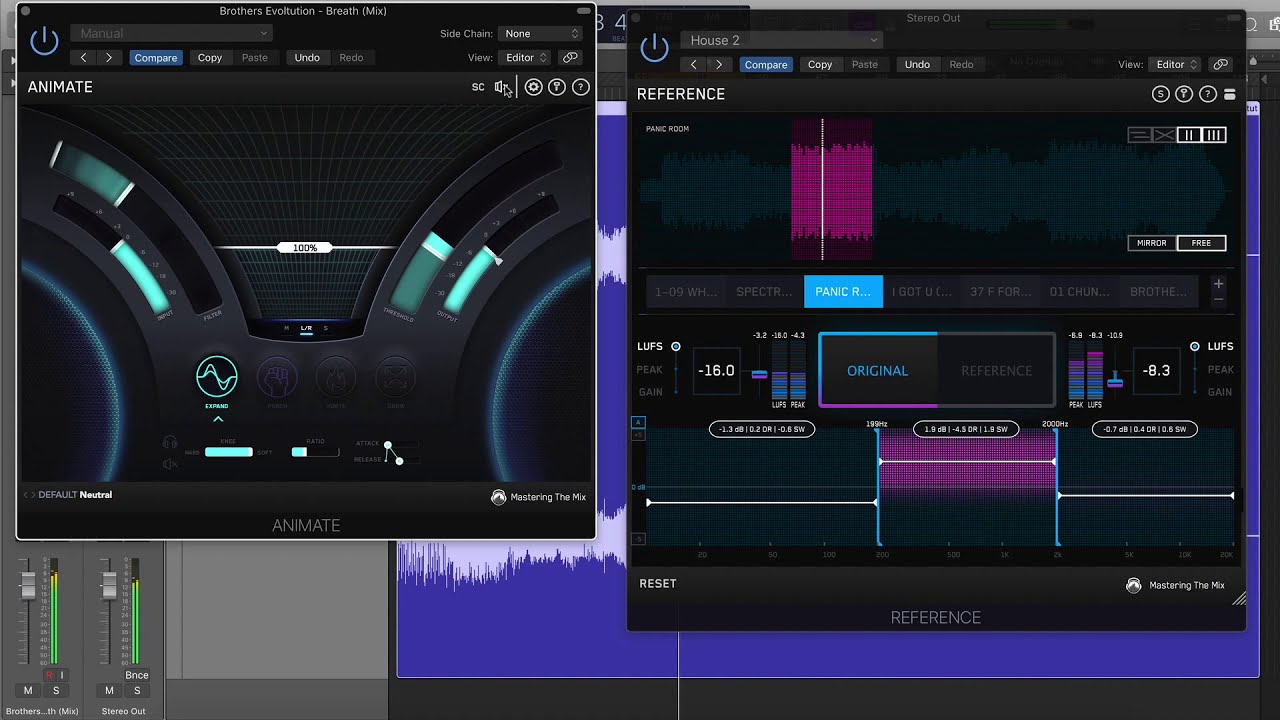1280x720 pixels.
Task: Toggle the muted speaker icon in ANIMATE
Action: [170, 464]
